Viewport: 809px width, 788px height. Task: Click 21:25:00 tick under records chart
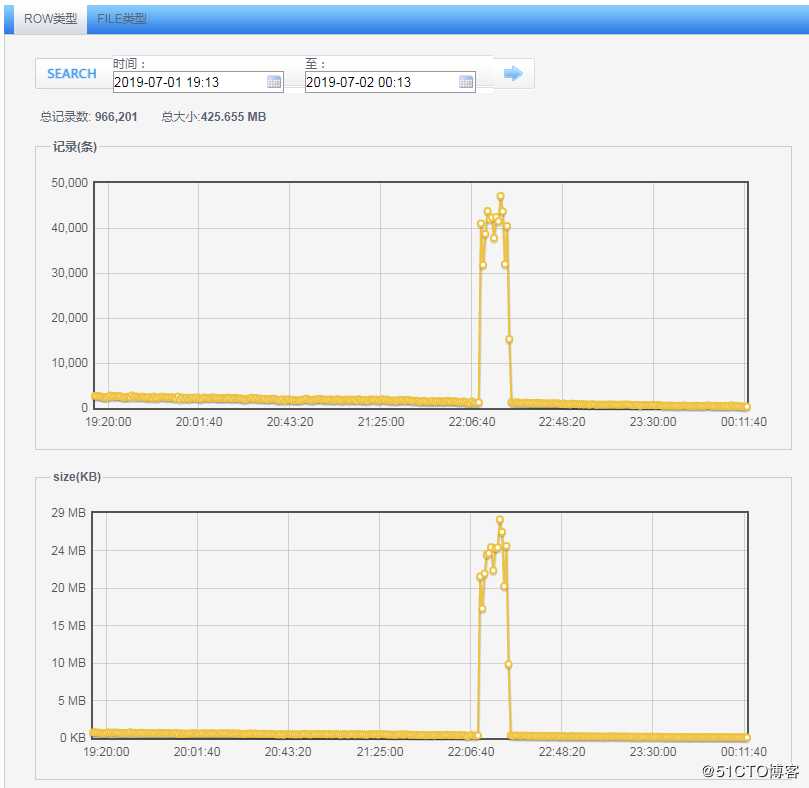[381, 422]
